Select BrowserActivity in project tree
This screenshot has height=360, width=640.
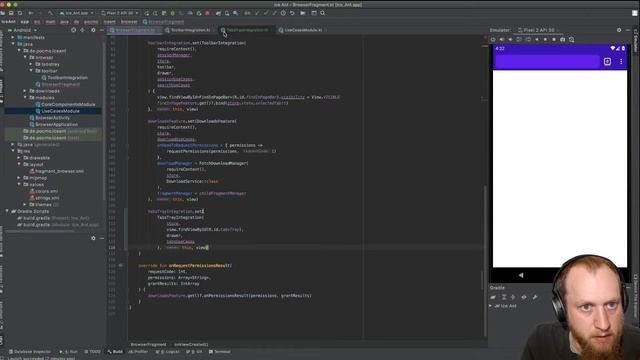pos(49,118)
